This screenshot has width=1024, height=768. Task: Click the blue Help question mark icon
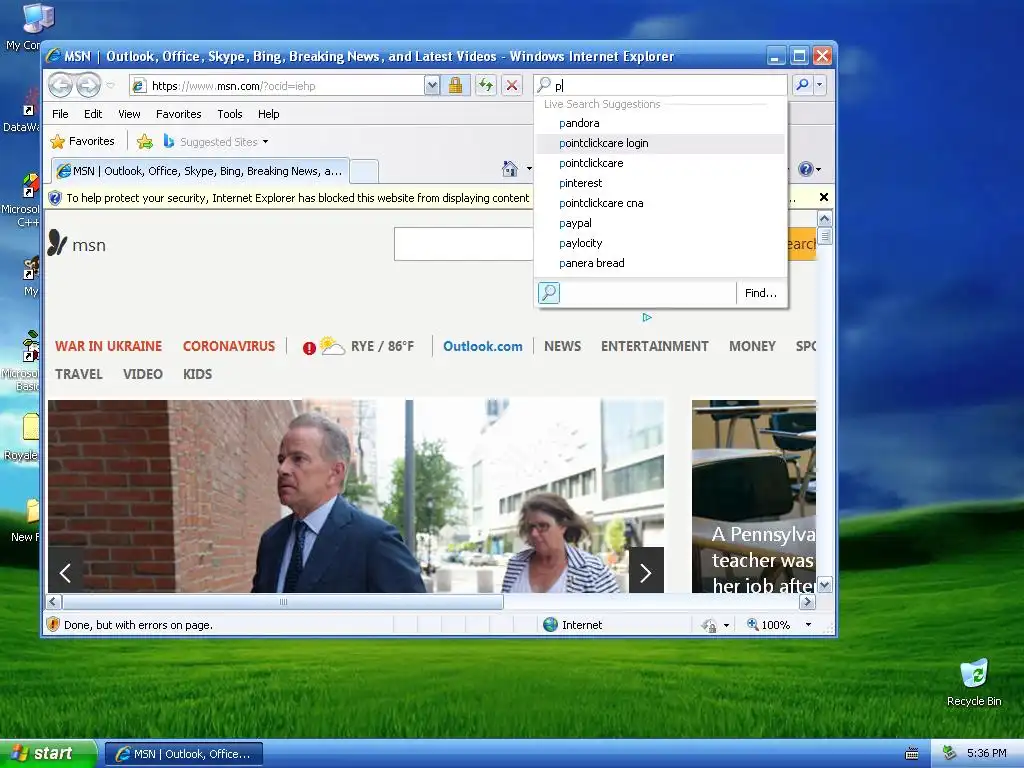coord(806,169)
